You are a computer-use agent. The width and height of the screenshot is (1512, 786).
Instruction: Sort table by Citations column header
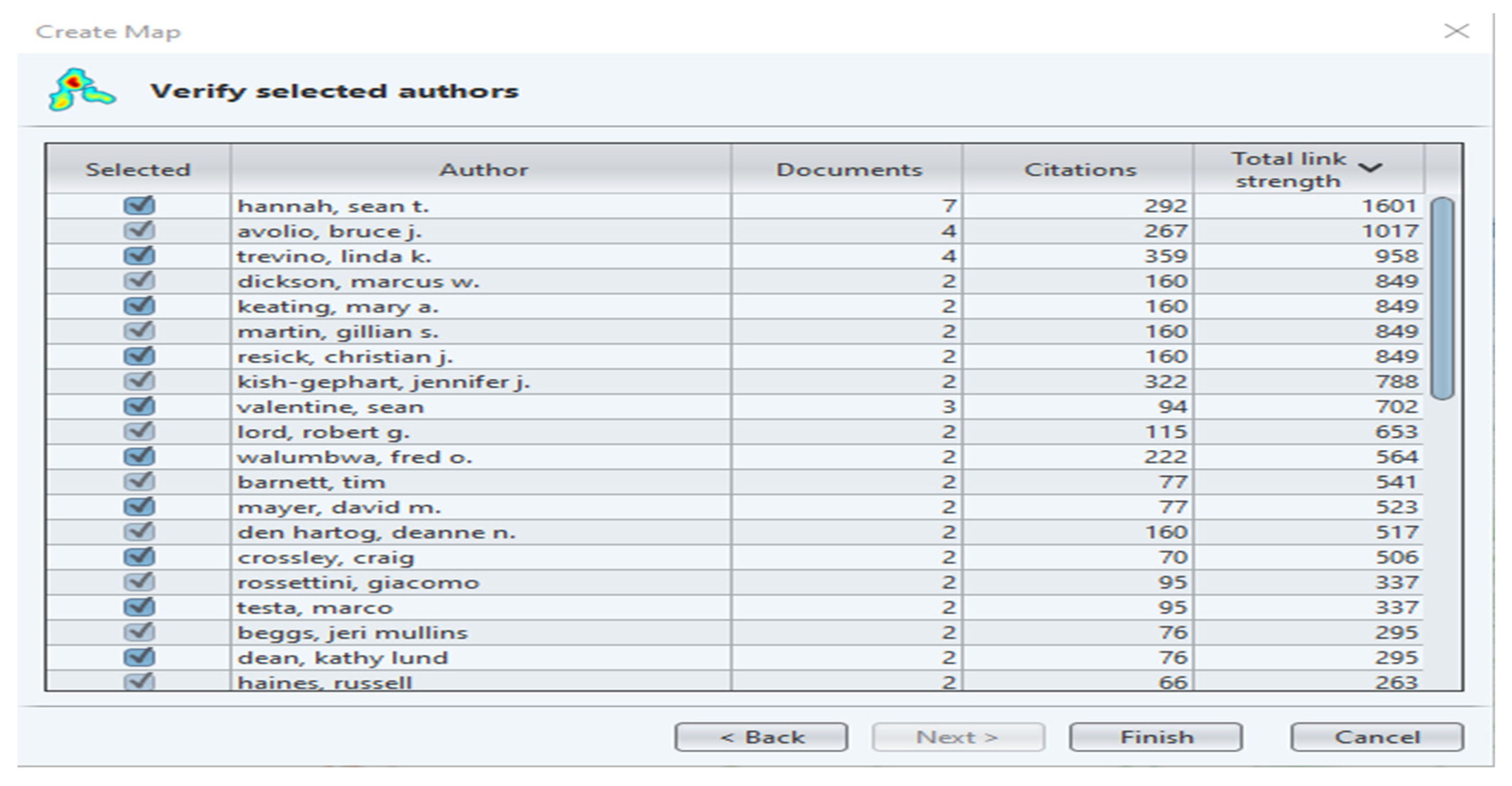point(1079,170)
